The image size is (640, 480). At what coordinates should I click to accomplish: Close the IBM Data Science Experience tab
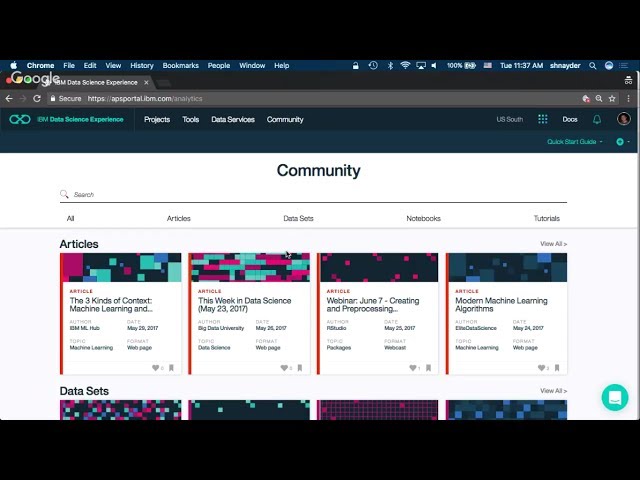[x=146, y=82]
